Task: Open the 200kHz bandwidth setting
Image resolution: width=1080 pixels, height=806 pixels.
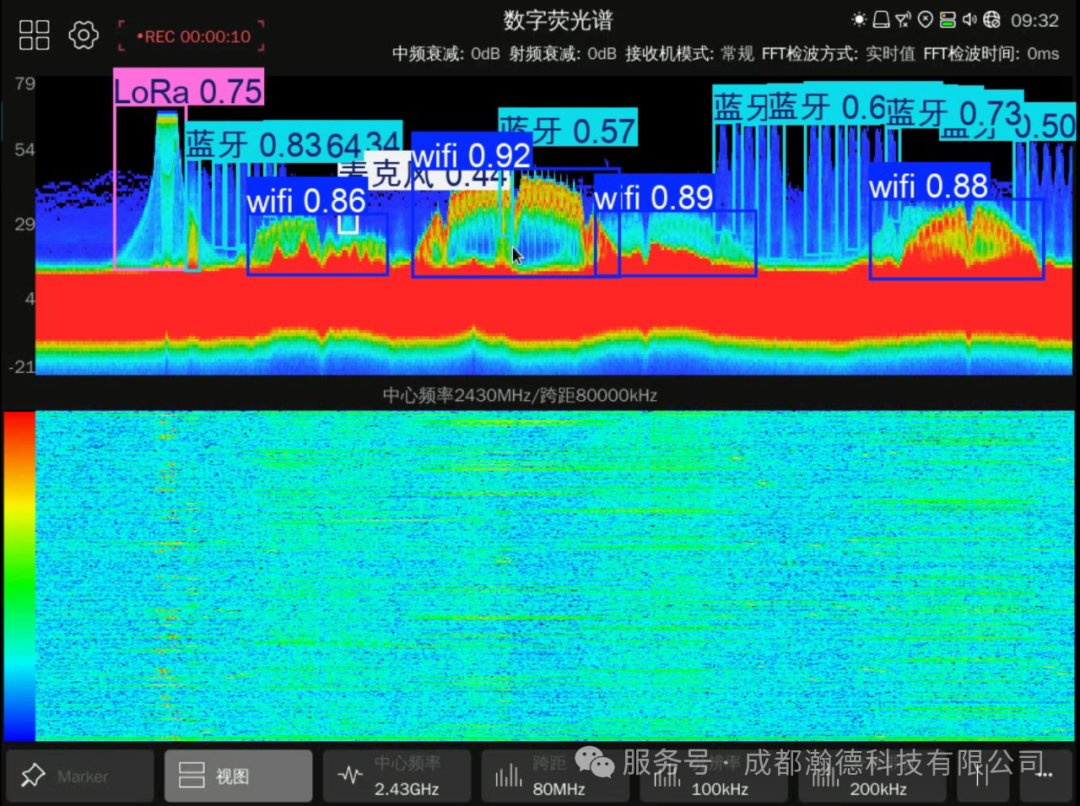Action: pyautogui.click(x=870, y=776)
